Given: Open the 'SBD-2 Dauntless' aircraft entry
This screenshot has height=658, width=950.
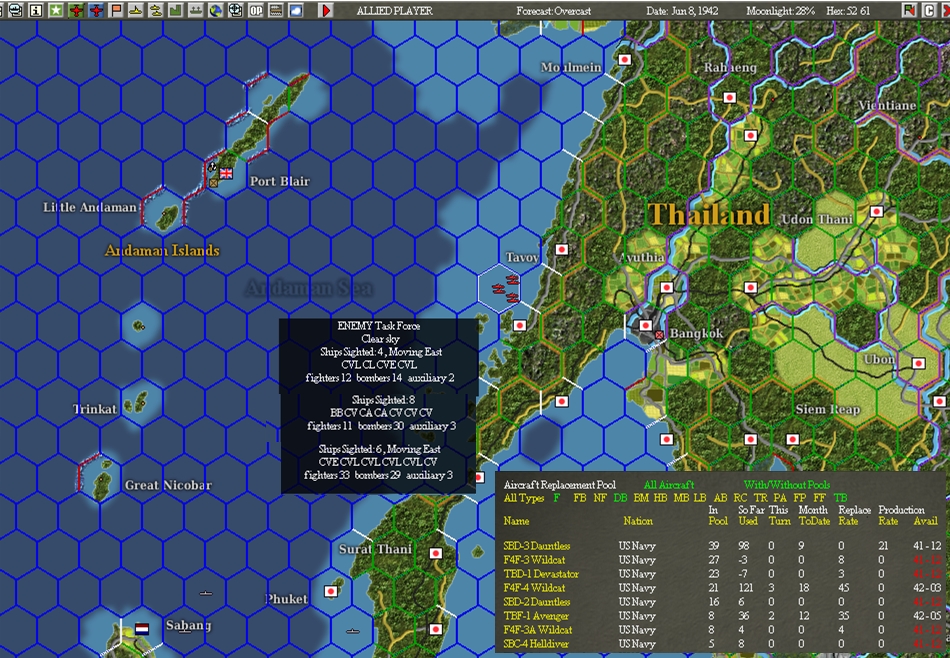Looking at the screenshot, I should click(x=537, y=602).
